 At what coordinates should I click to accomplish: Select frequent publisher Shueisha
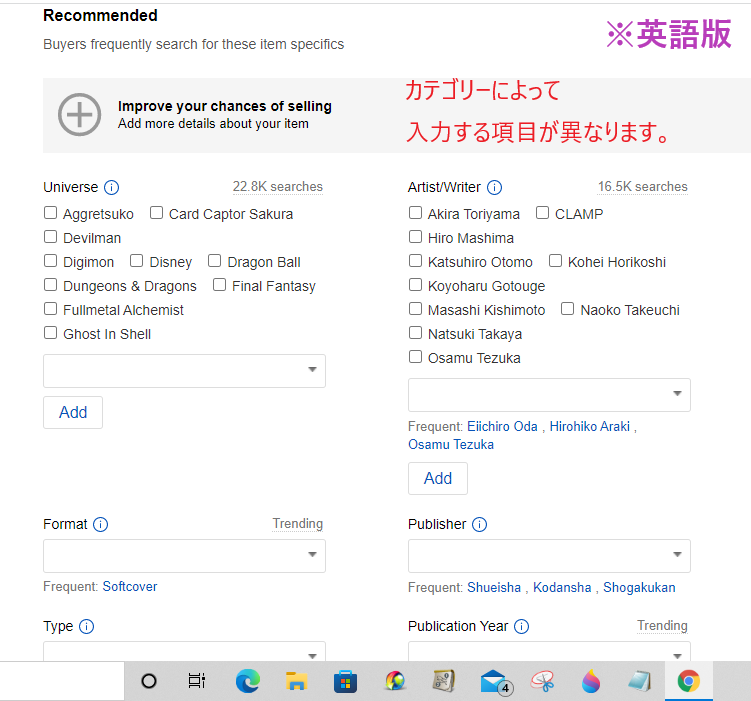pos(494,588)
